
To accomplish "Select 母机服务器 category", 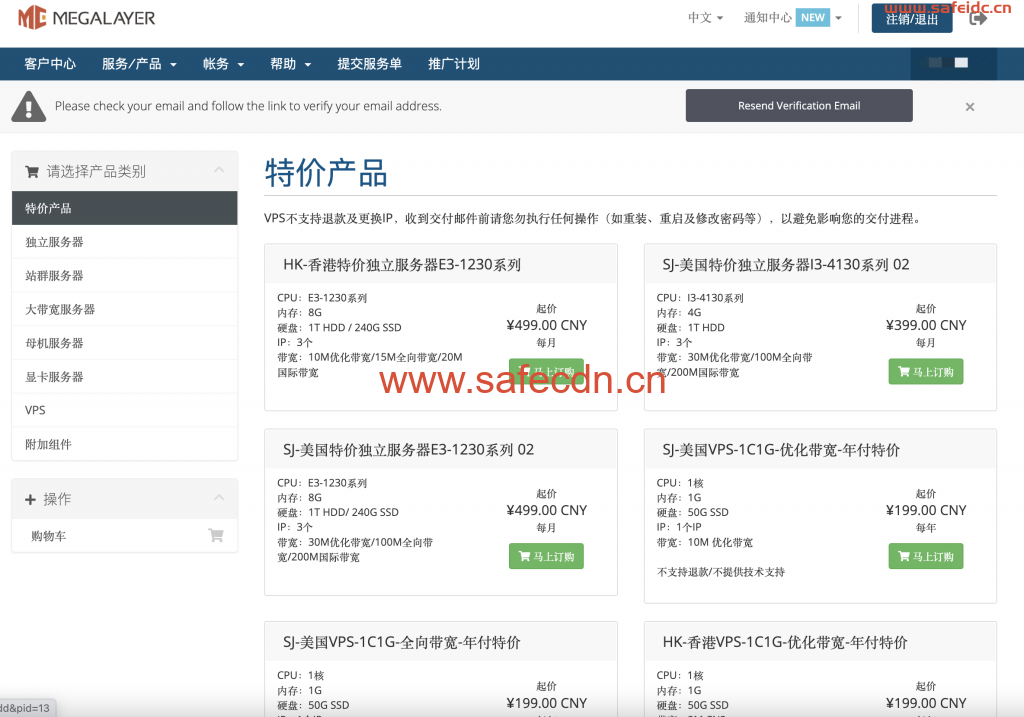I will [125, 343].
